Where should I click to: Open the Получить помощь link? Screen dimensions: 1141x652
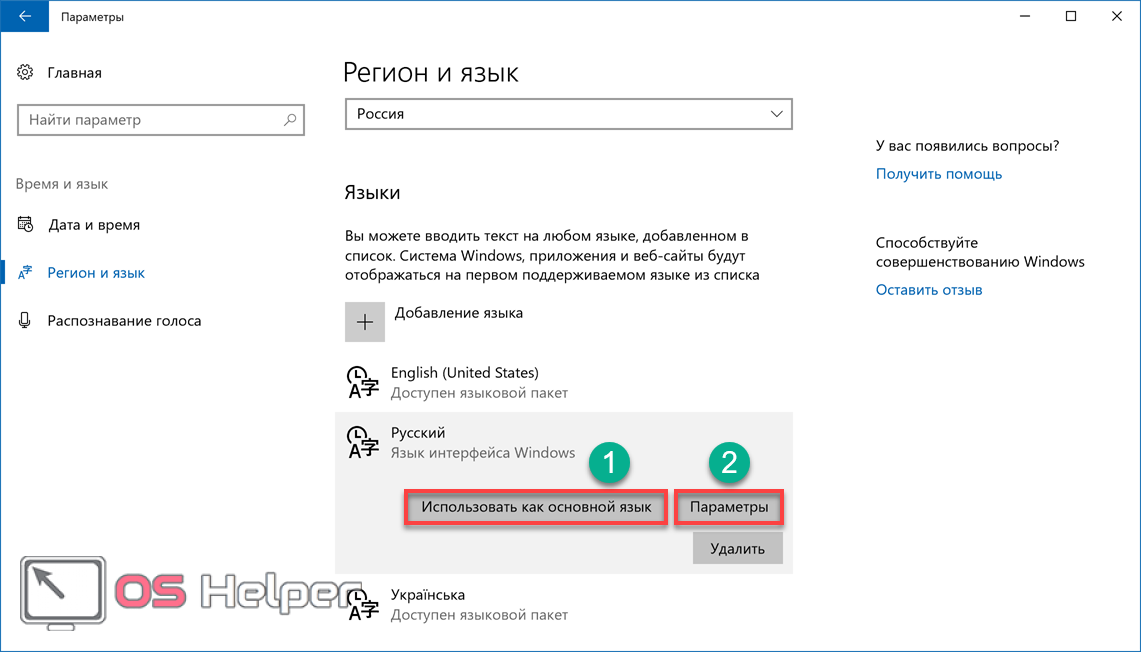point(939,174)
